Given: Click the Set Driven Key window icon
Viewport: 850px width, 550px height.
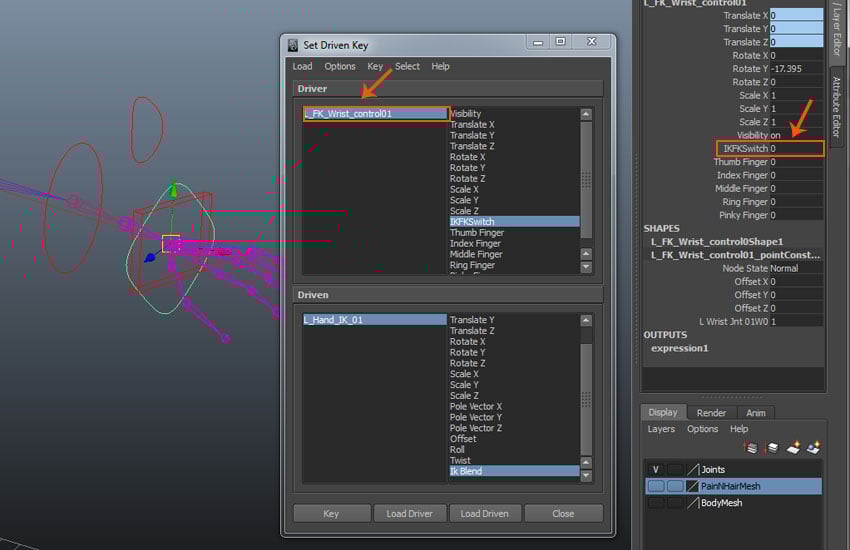Looking at the screenshot, I should [x=293, y=44].
